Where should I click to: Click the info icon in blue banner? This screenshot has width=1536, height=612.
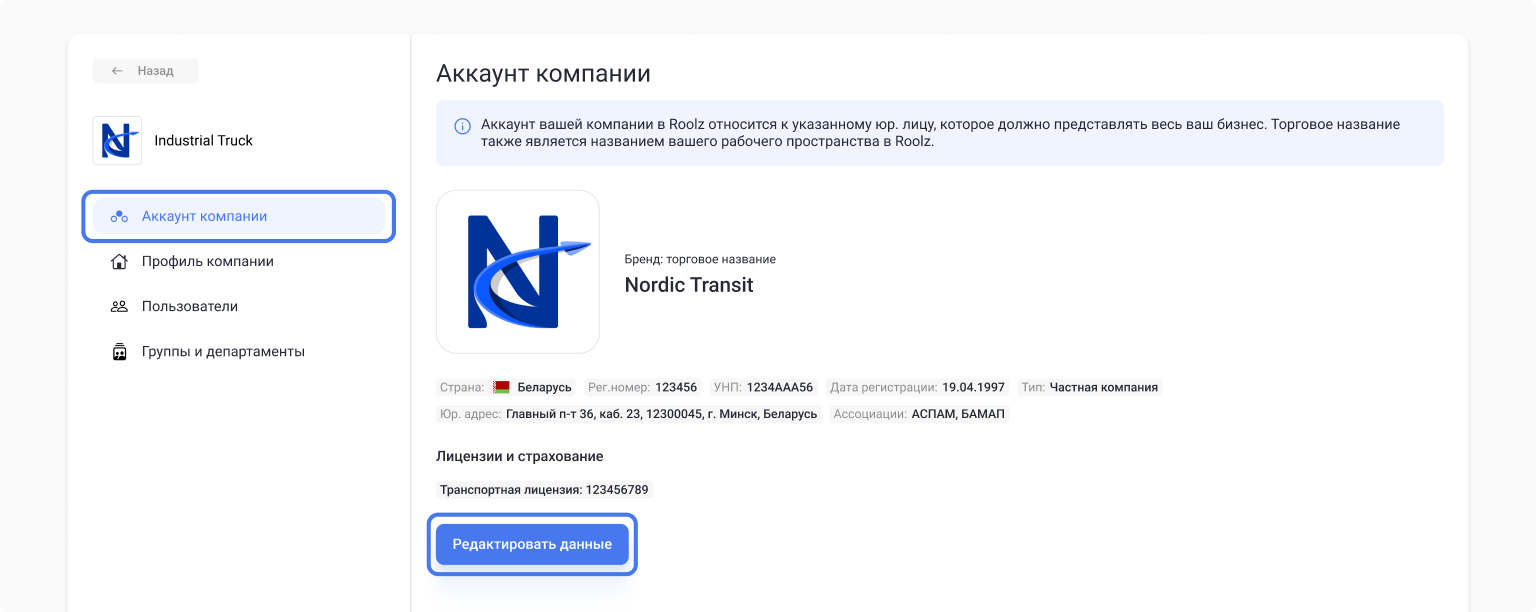tap(462, 126)
